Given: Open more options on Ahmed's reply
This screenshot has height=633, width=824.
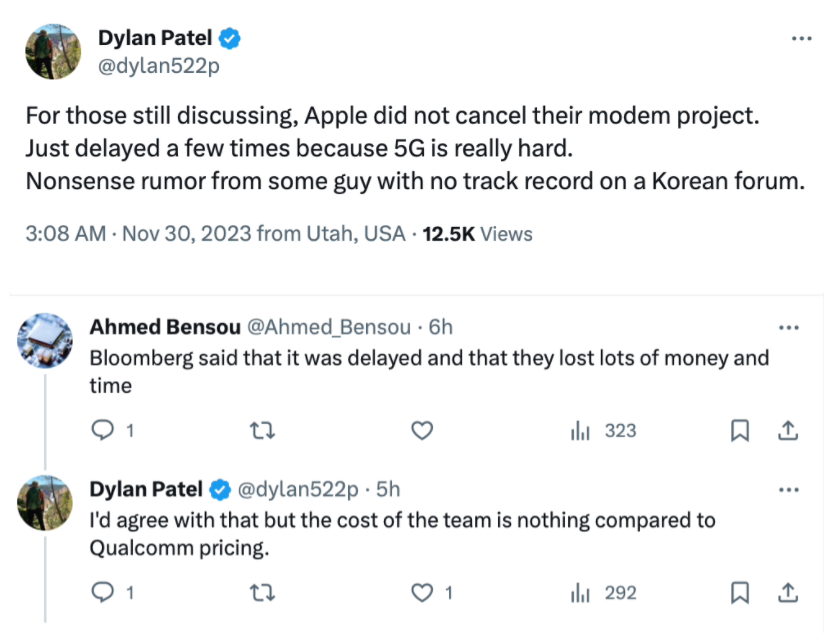Looking at the screenshot, I should coord(788,327).
